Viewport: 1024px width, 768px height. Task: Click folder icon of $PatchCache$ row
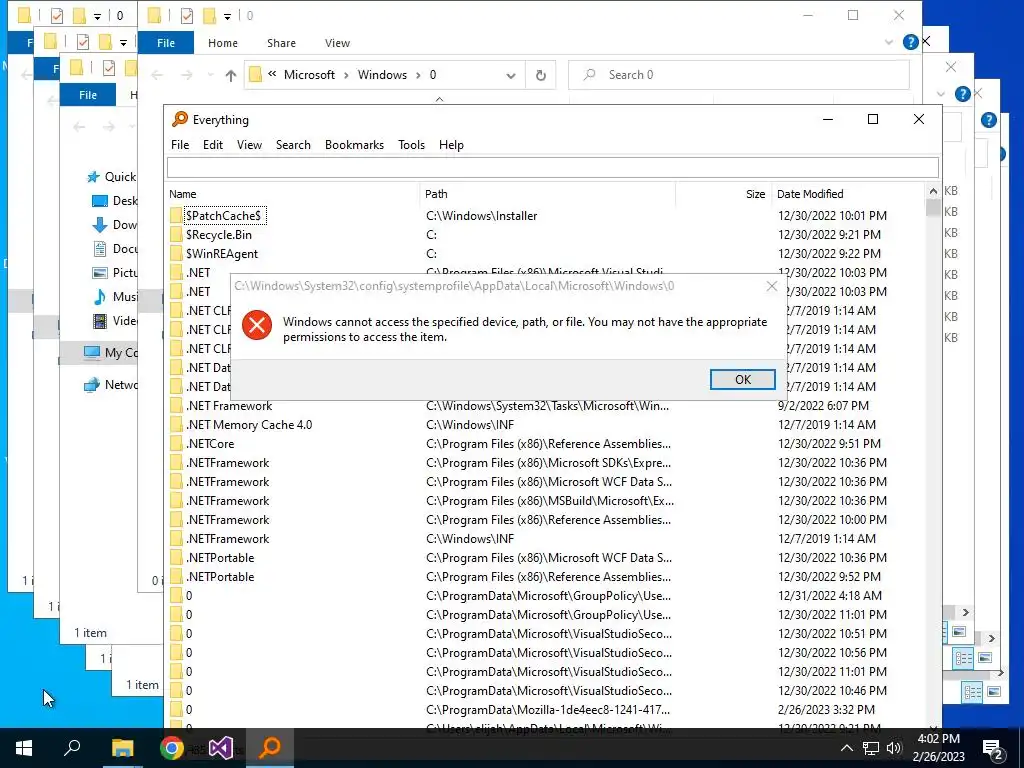click(176, 216)
